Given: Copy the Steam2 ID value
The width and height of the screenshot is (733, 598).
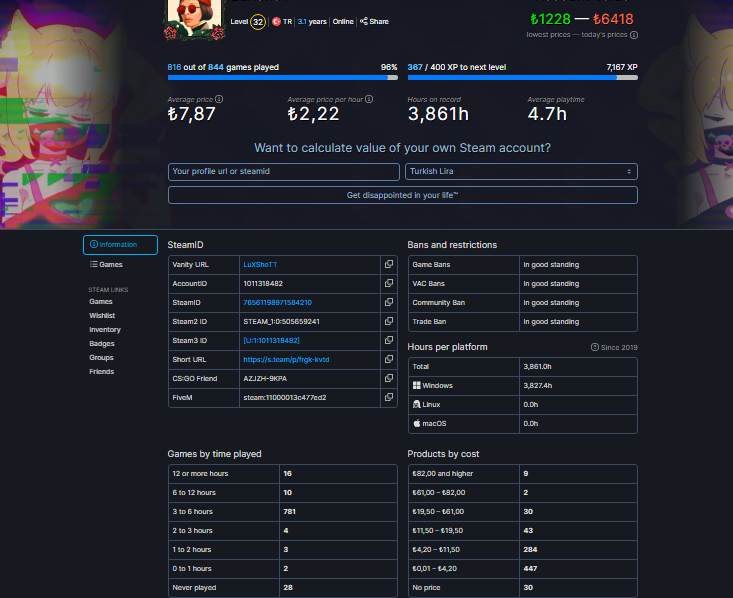Looking at the screenshot, I should [x=388, y=321].
